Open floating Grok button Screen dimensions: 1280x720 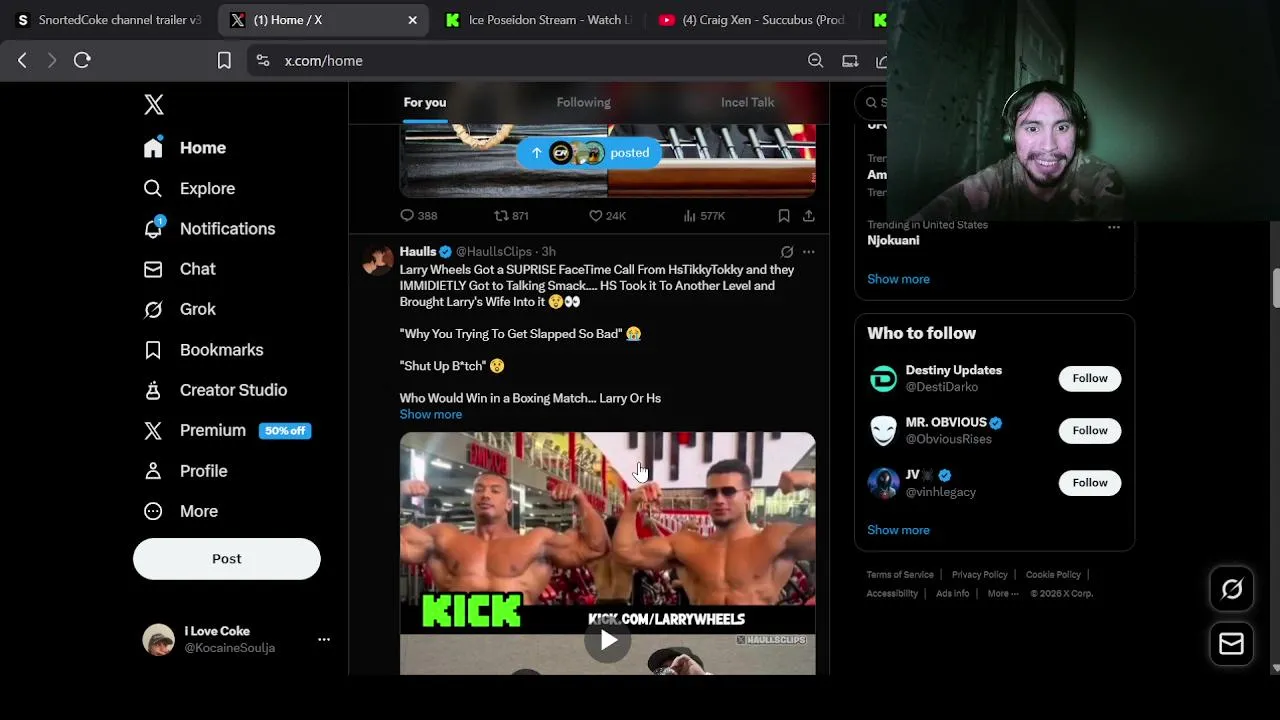click(1232, 589)
